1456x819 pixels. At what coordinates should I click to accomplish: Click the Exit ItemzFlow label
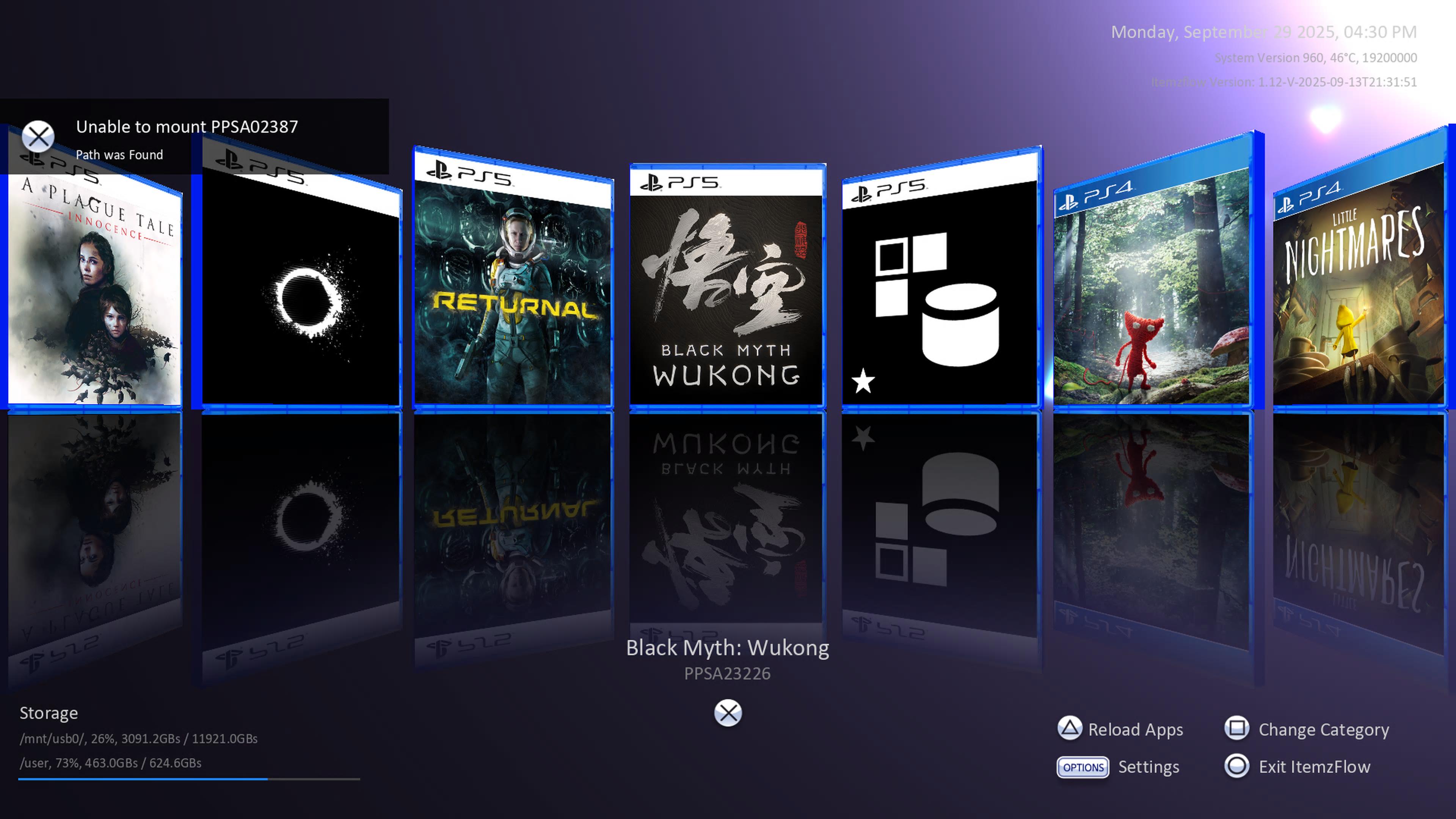(1314, 767)
